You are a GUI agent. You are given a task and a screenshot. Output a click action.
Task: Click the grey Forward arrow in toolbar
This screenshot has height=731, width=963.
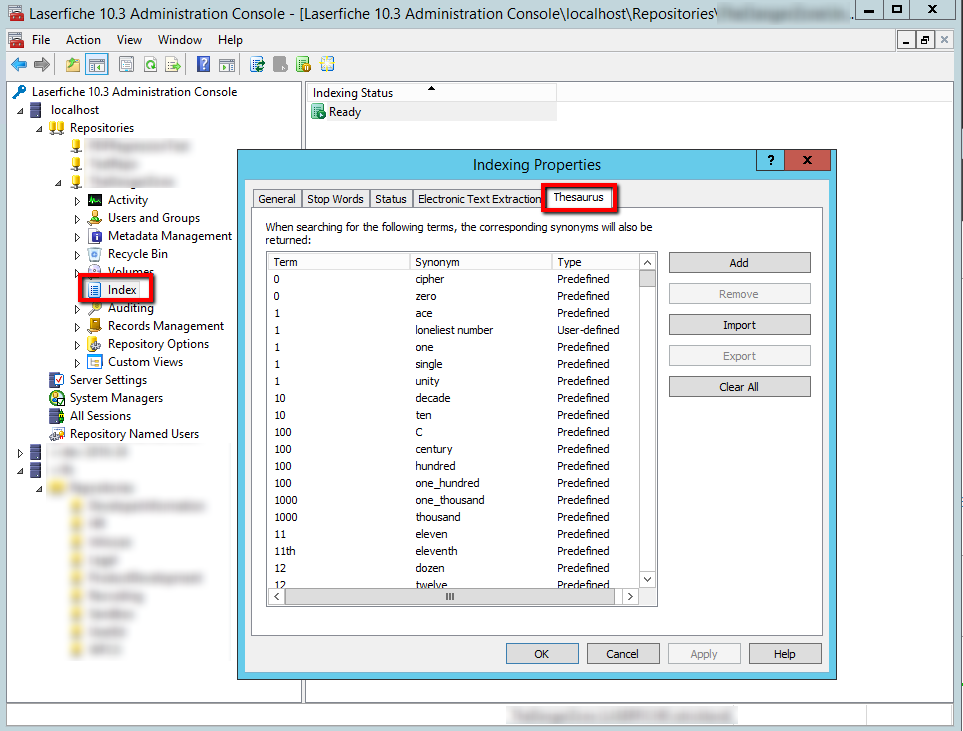tap(42, 64)
